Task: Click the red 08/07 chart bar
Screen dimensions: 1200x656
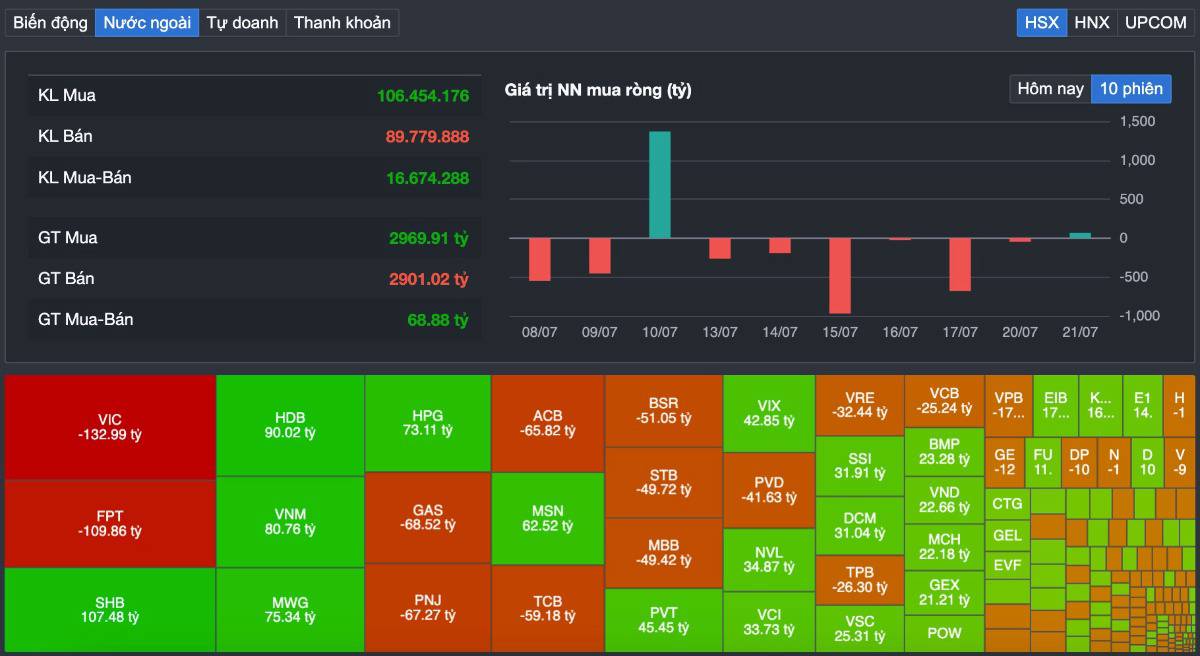Action: (x=540, y=259)
